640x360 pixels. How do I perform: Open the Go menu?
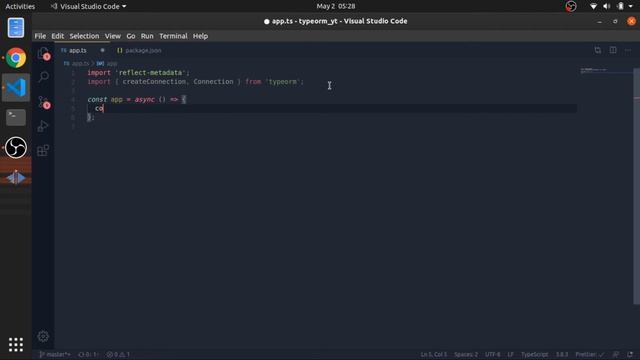131,36
